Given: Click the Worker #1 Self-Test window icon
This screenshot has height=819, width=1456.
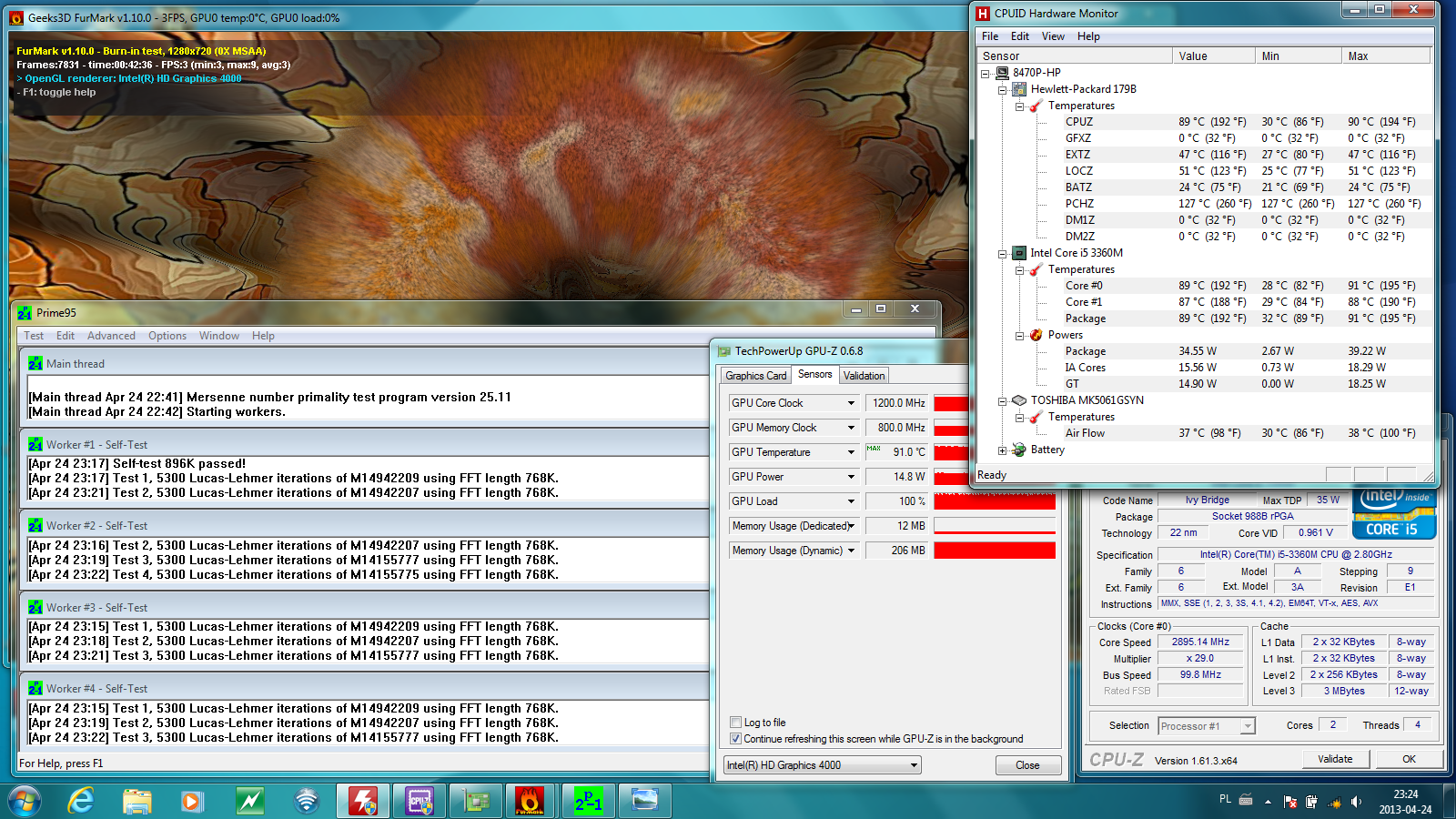Looking at the screenshot, I should 35,444.
